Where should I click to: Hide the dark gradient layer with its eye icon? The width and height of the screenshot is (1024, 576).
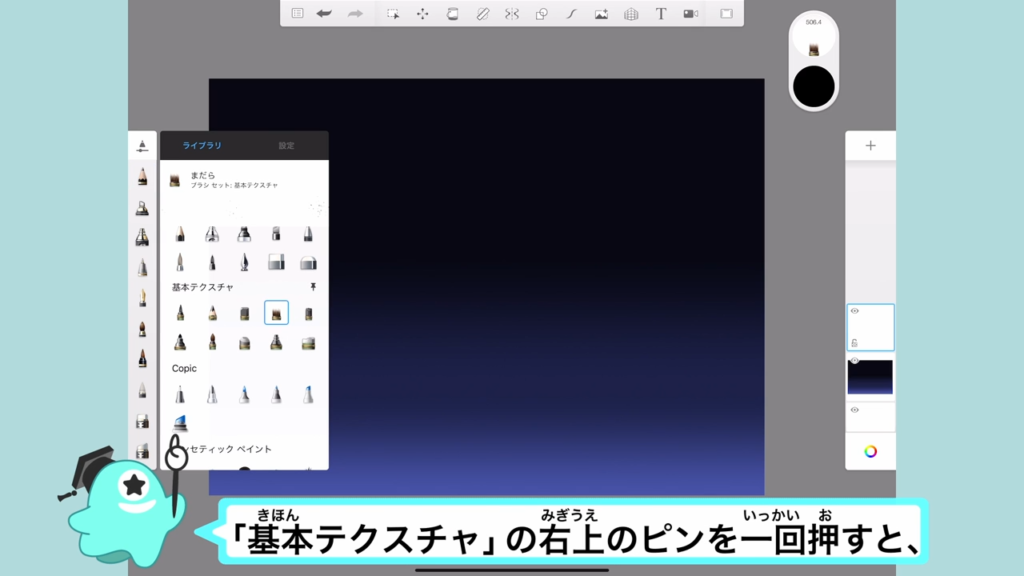pyautogui.click(x=854, y=360)
